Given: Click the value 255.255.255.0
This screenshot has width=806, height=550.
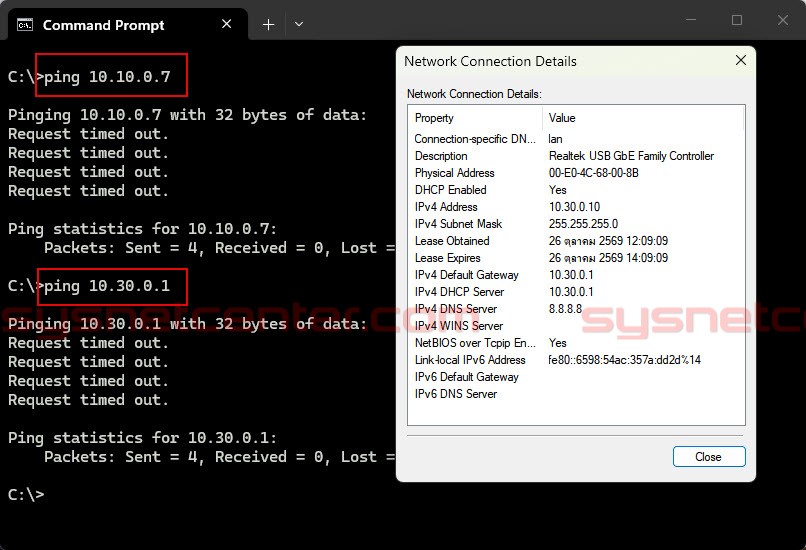Looking at the screenshot, I should (x=583, y=224).
